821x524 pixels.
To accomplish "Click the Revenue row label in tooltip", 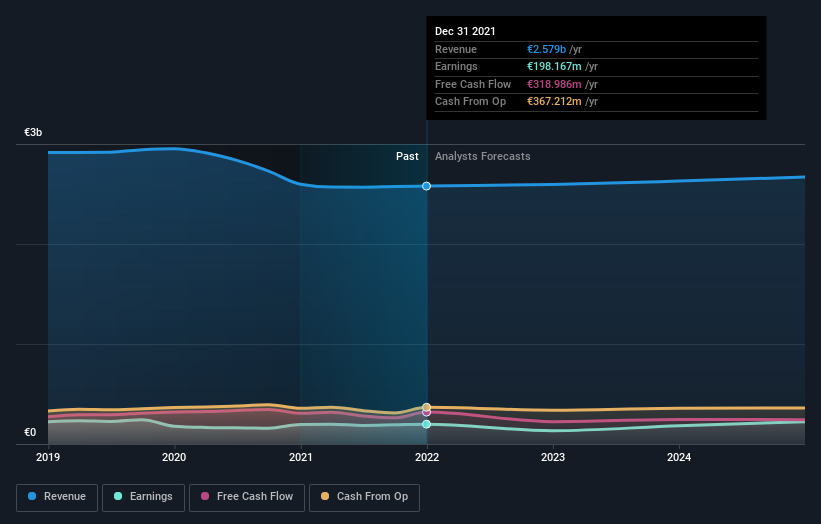I will 456,49.
